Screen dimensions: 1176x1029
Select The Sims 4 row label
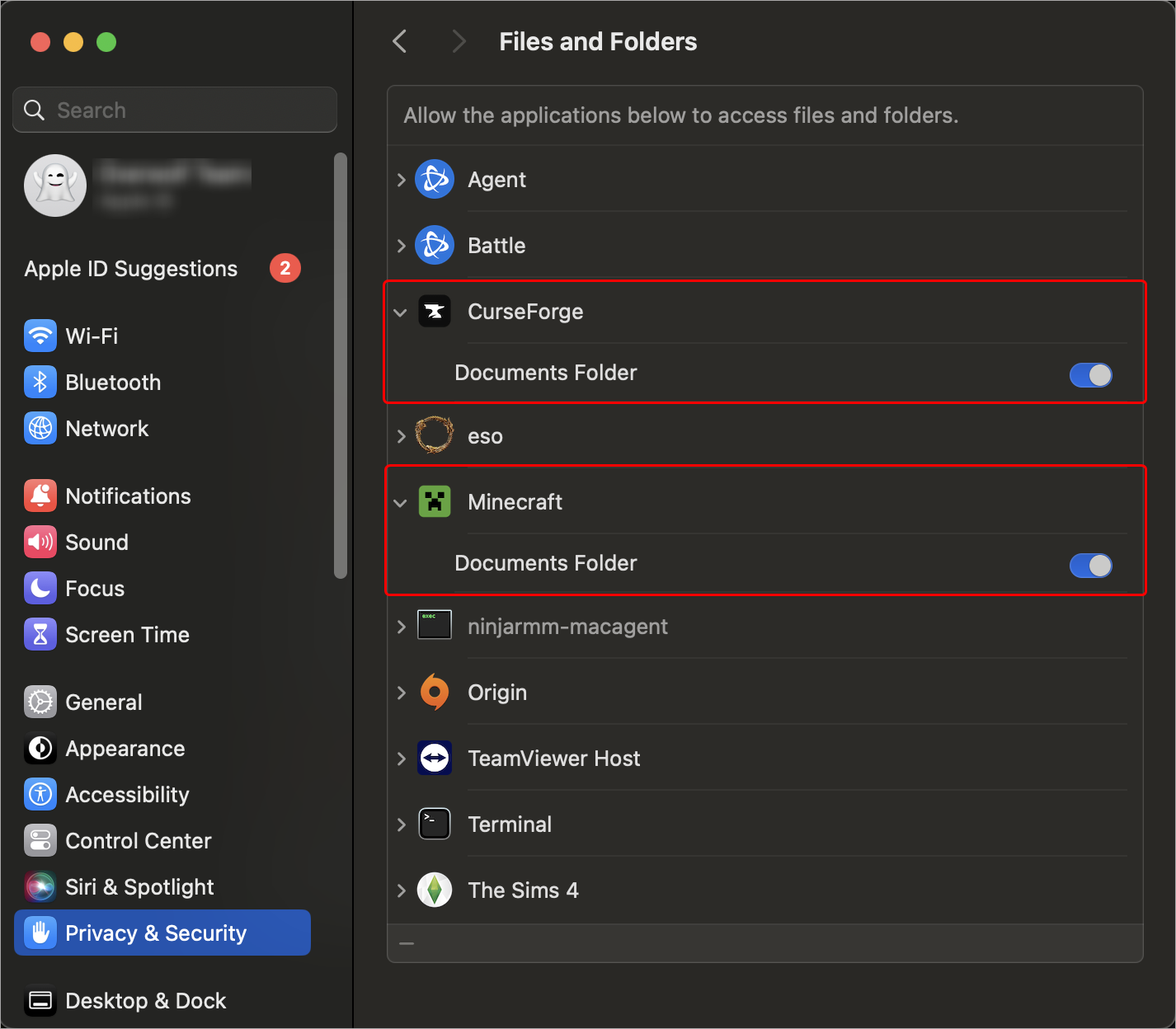[x=523, y=890]
